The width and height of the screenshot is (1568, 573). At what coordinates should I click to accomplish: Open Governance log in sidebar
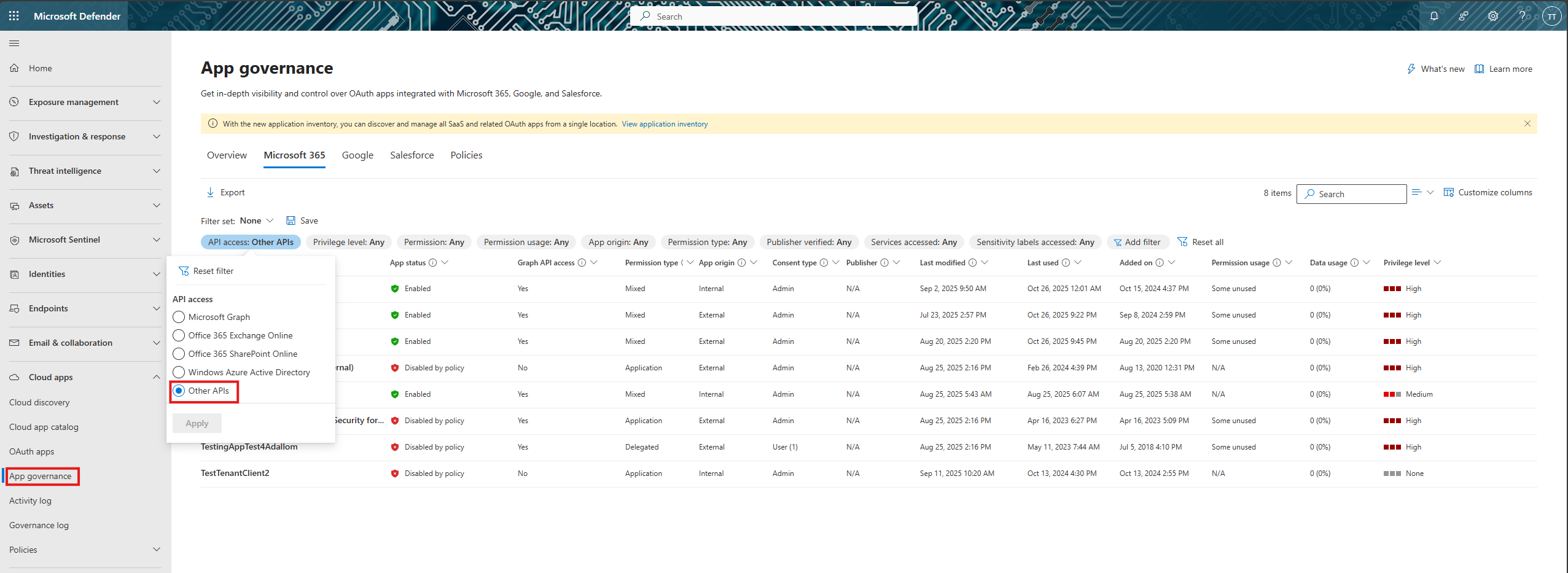click(39, 525)
